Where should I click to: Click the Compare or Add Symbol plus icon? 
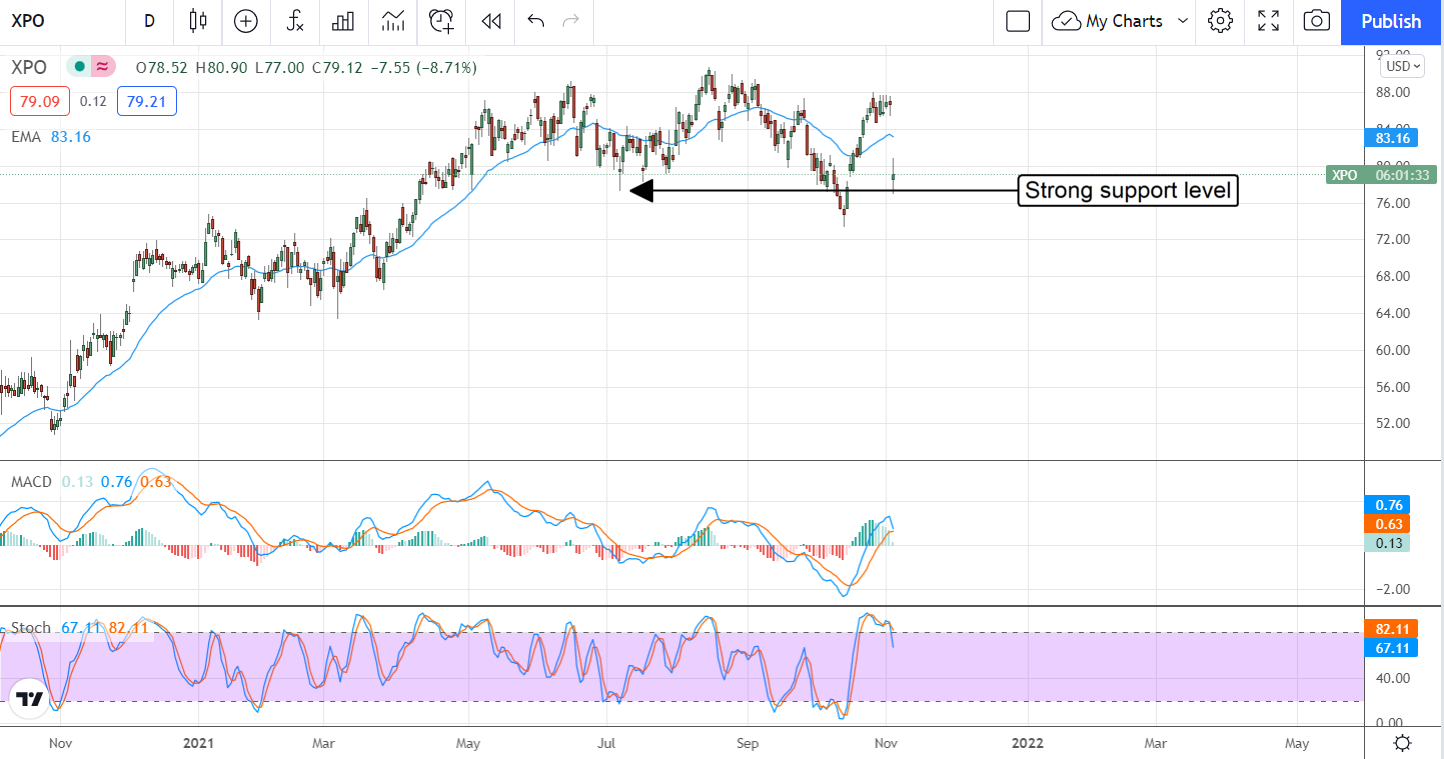point(245,21)
